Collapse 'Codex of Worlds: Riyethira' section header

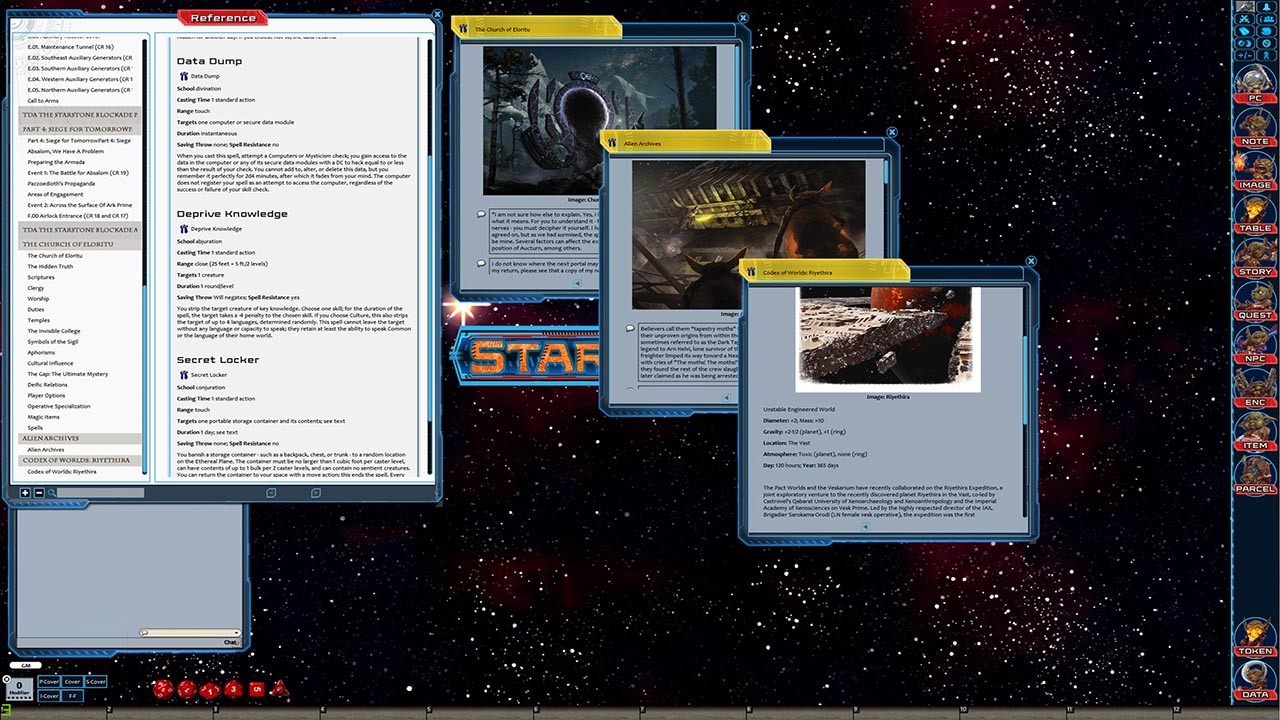(79, 460)
